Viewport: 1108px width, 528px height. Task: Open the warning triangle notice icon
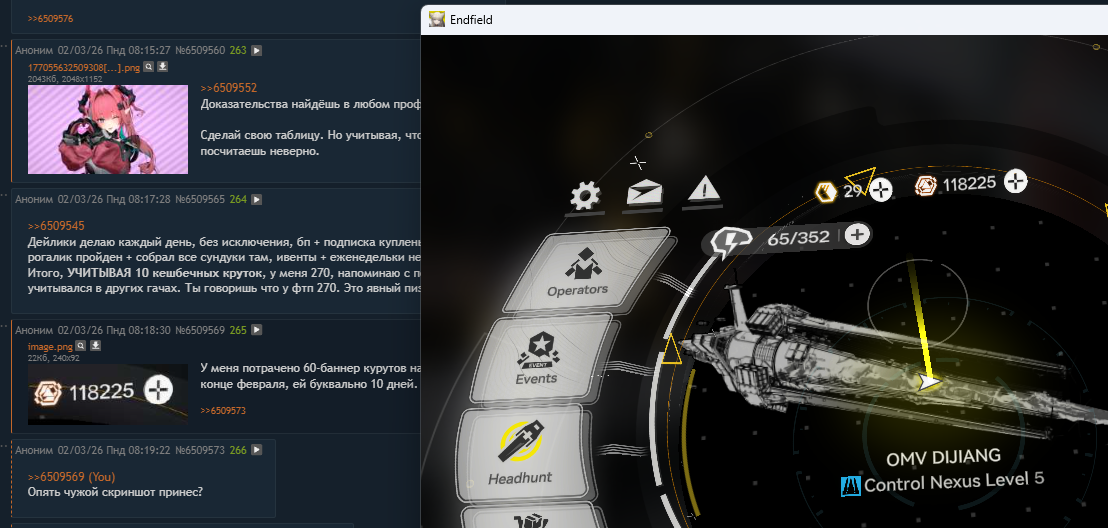702,190
